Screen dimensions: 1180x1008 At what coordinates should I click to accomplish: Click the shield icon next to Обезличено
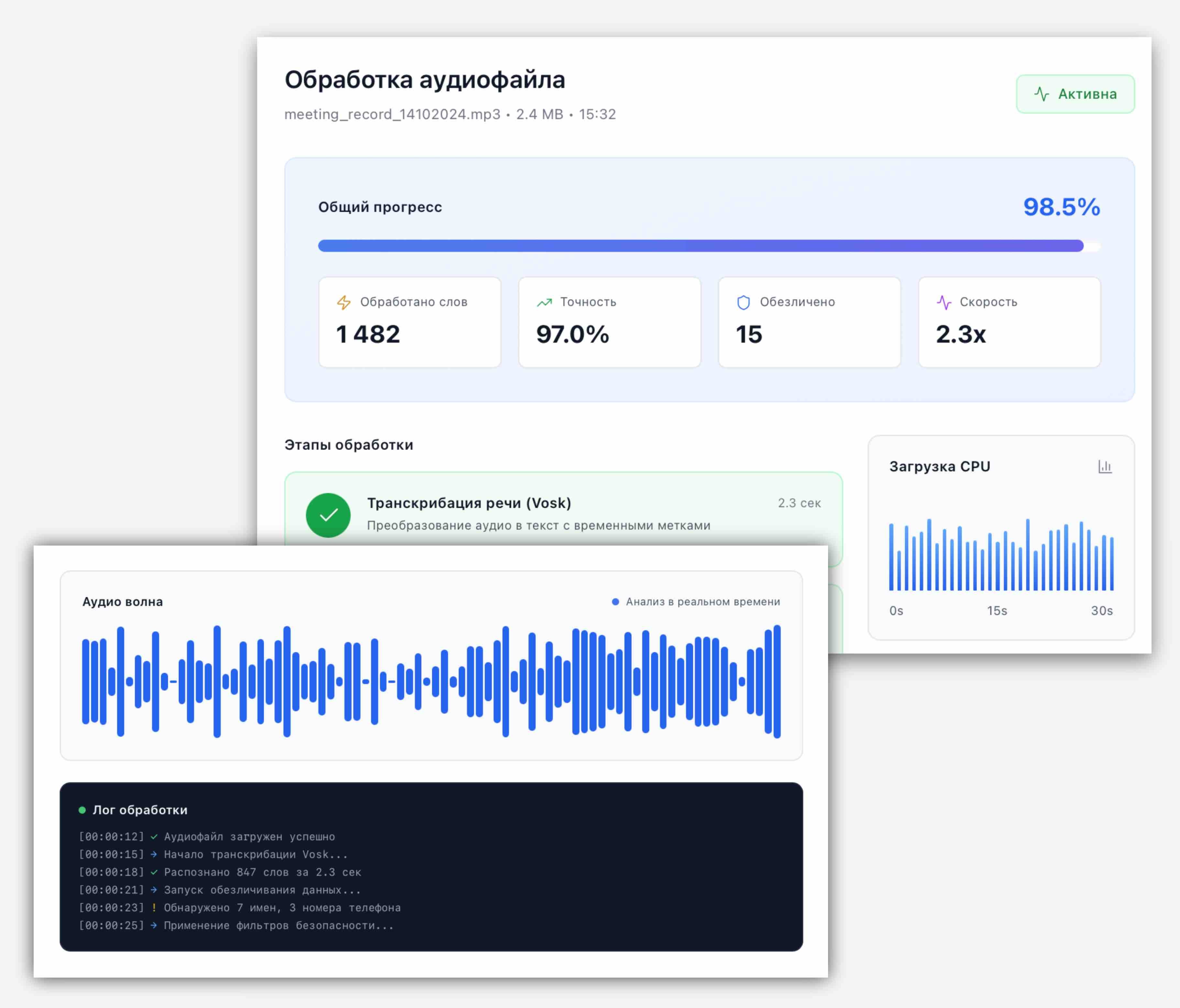click(743, 302)
